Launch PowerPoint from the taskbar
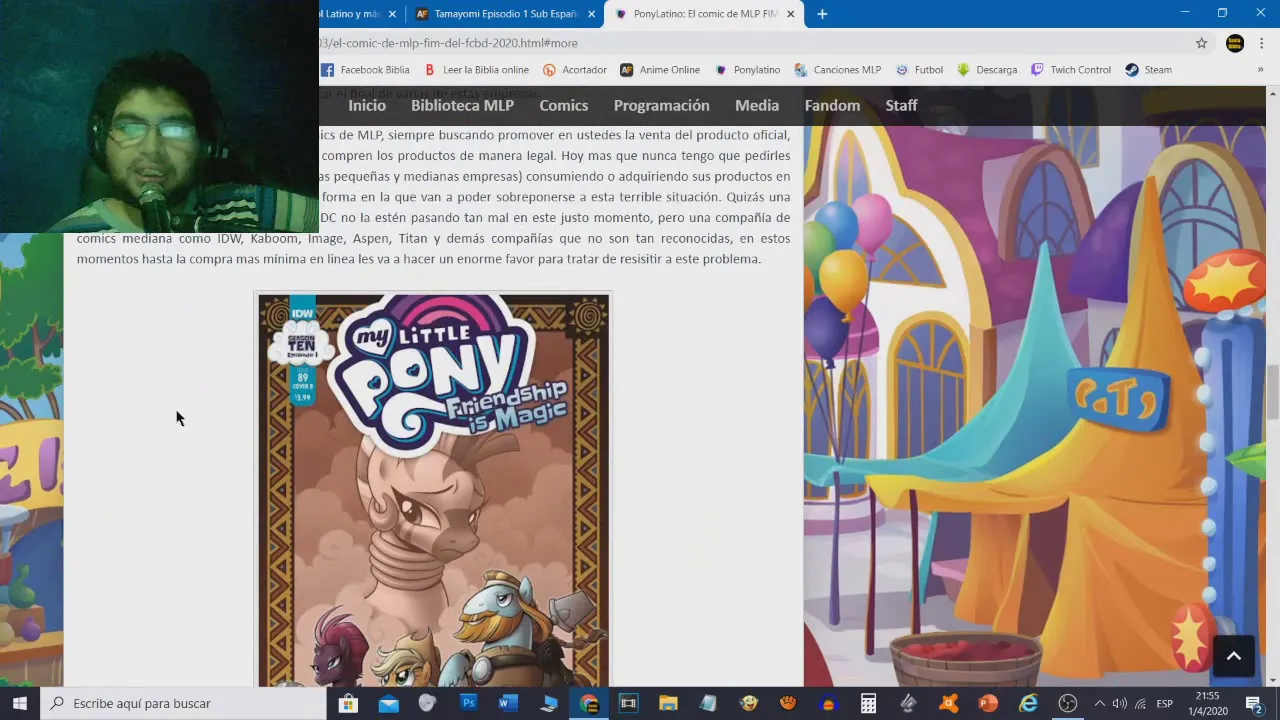1280x720 pixels. tap(988, 703)
